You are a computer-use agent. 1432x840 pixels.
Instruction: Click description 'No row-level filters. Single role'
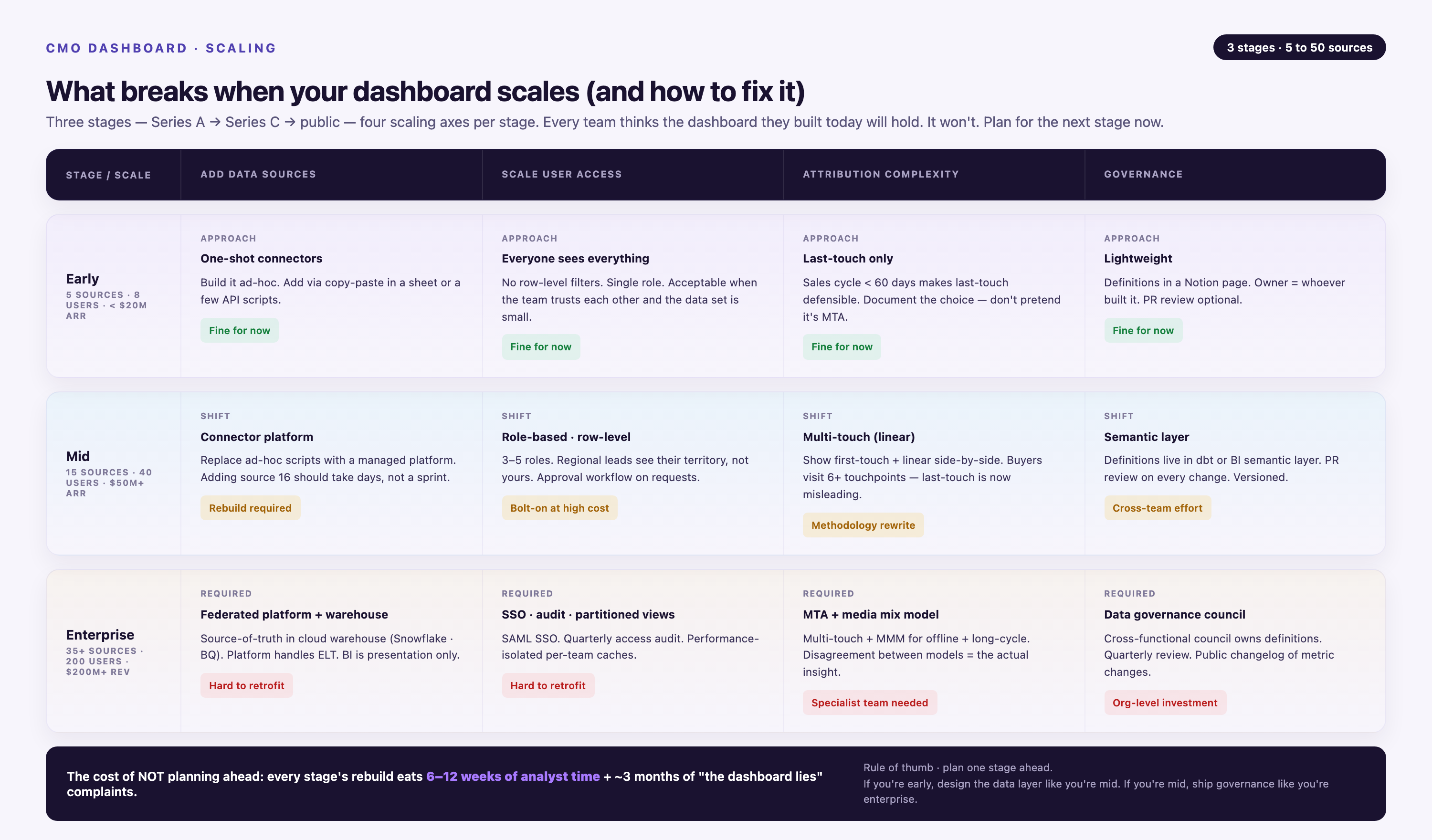tap(629, 300)
